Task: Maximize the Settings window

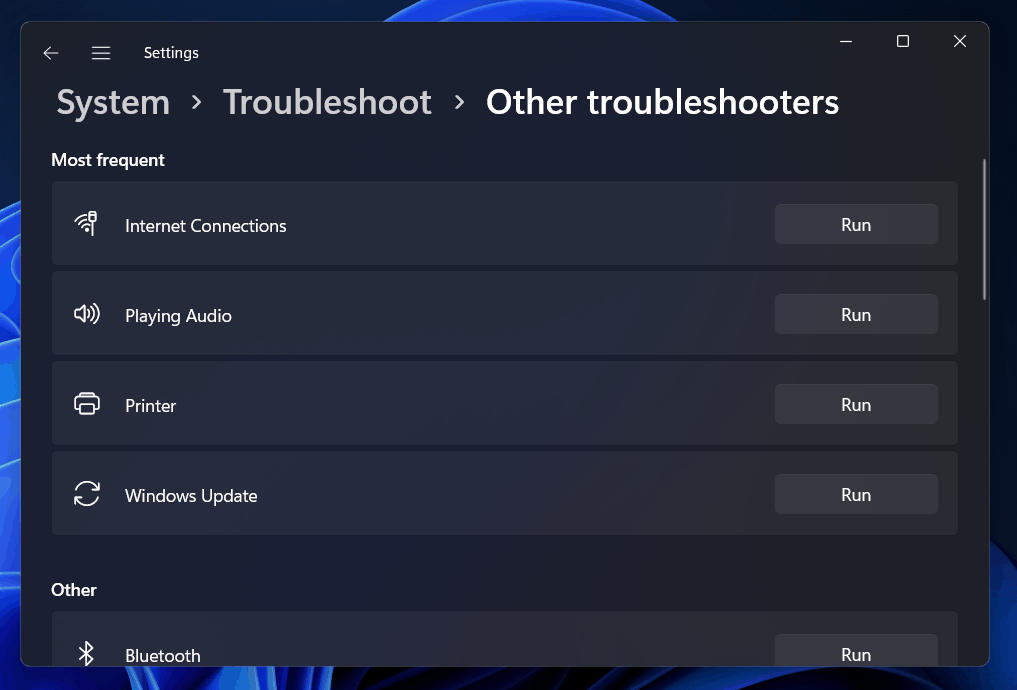Action: [x=903, y=41]
